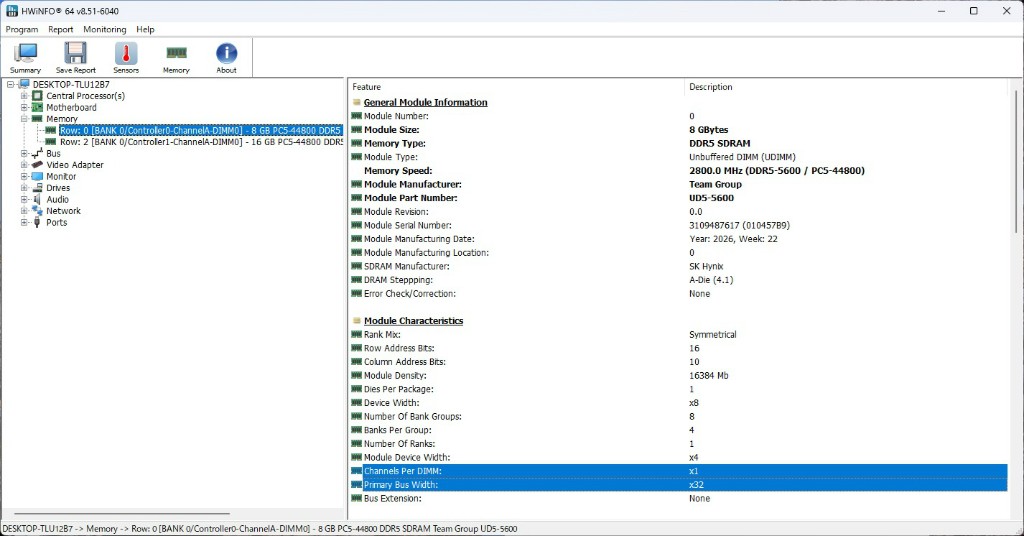Viewport: 1024px width, 536px height.
Task: Click the Network icon in tree
Action: pyautogui.click(x=37, y=210)
